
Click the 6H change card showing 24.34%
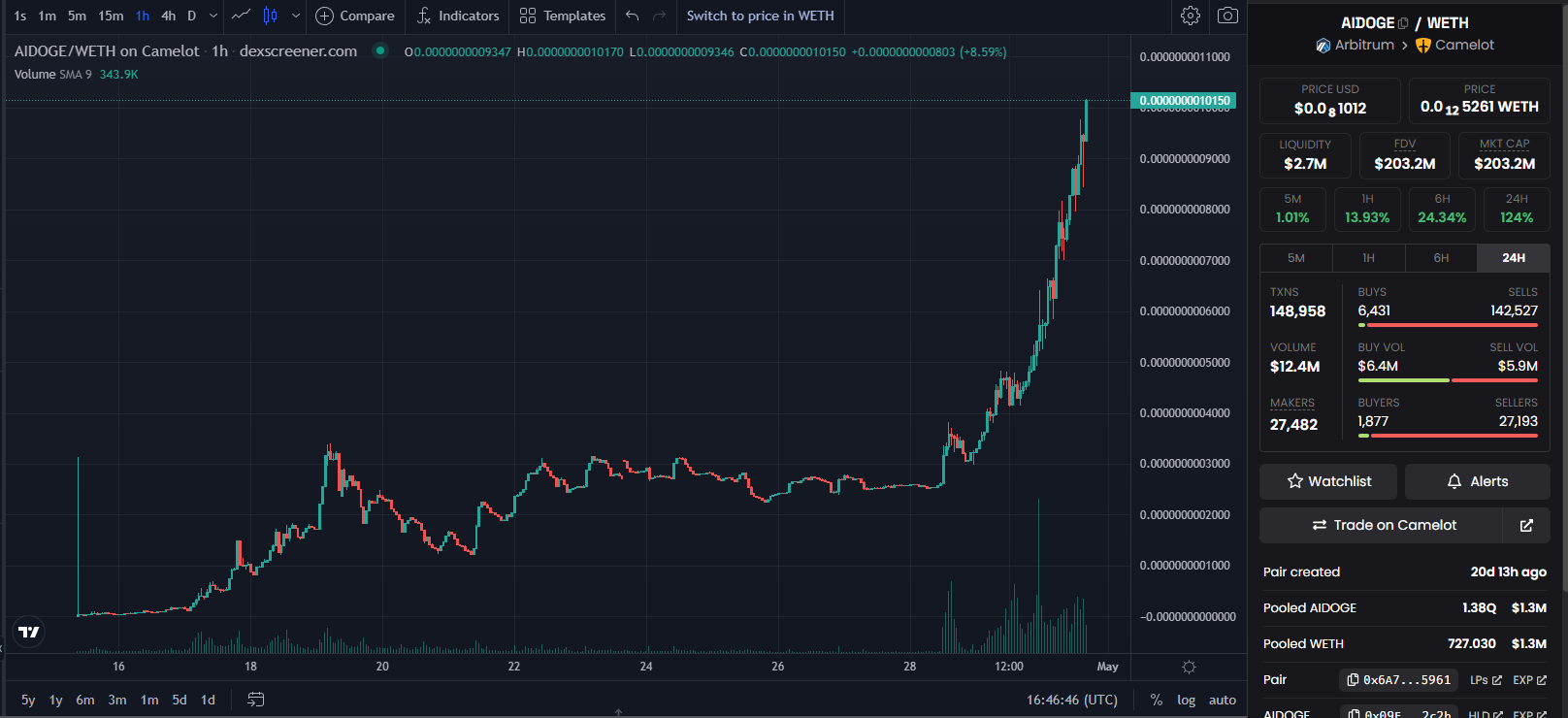tap(1442, 210)
